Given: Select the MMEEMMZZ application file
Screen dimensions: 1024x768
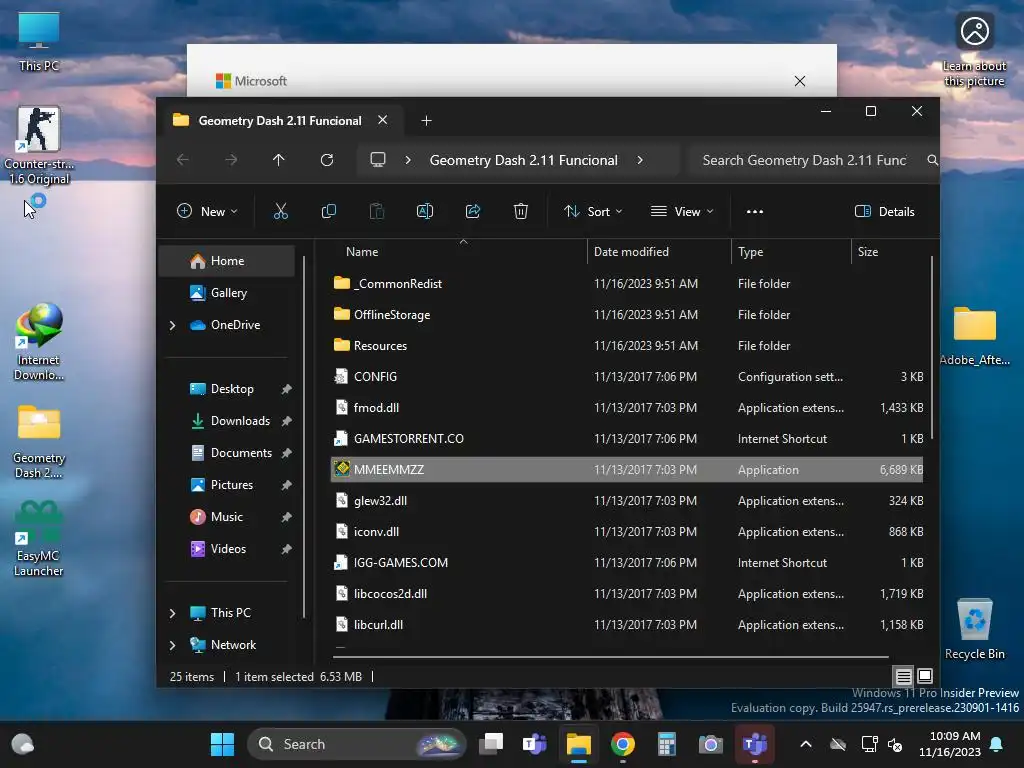Looking at the screenshot, I should (x=627, y=470).
